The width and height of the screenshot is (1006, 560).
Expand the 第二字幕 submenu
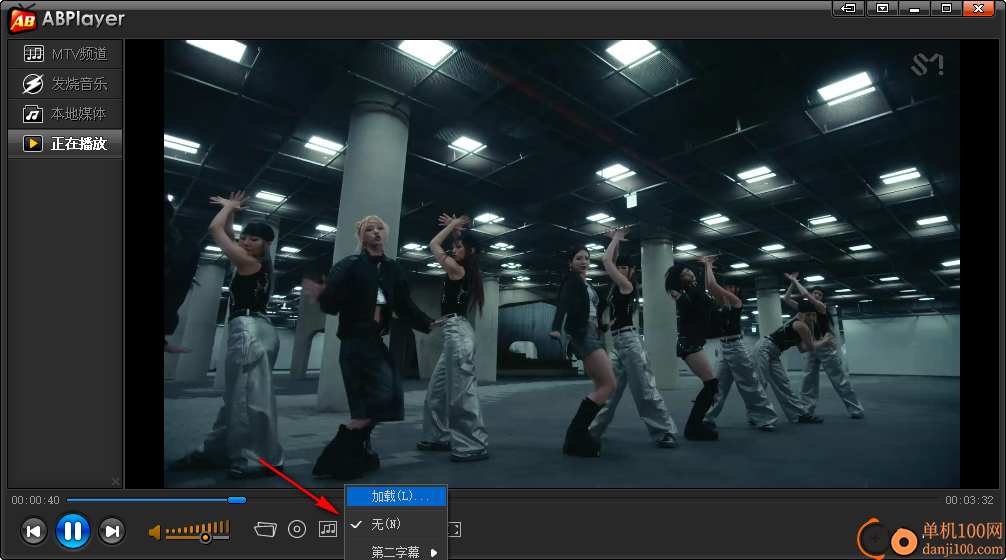point(396,552)
